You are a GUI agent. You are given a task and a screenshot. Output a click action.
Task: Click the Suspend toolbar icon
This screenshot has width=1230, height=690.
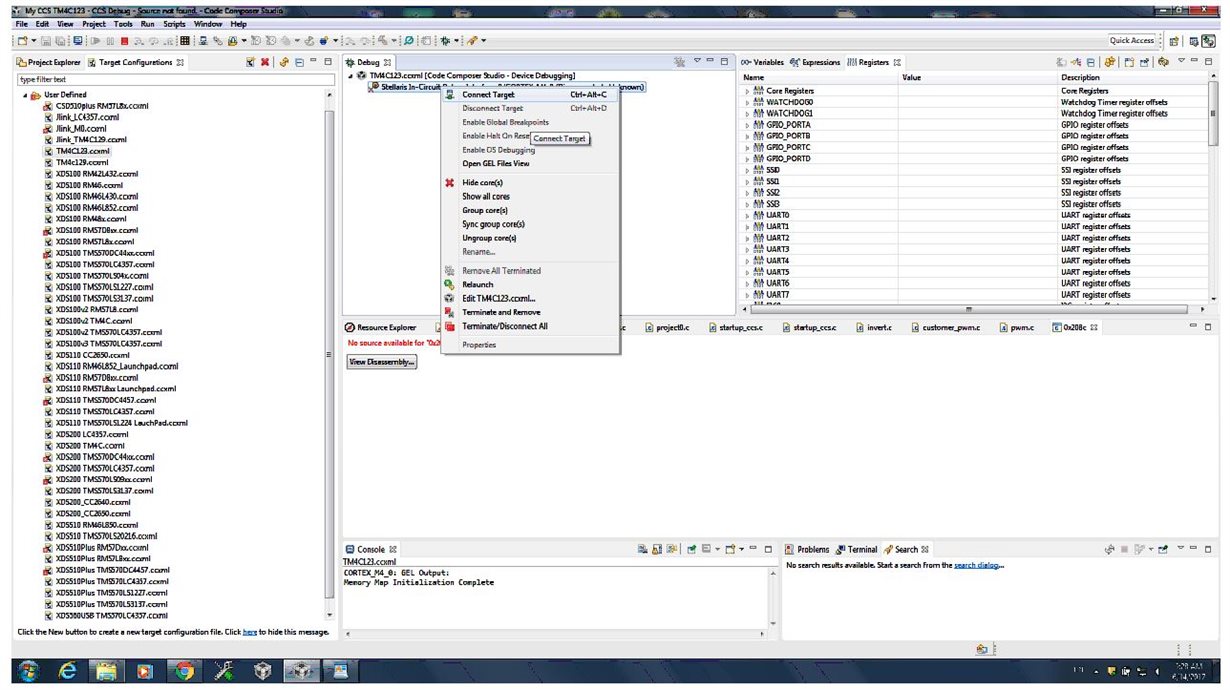point(111,40)
